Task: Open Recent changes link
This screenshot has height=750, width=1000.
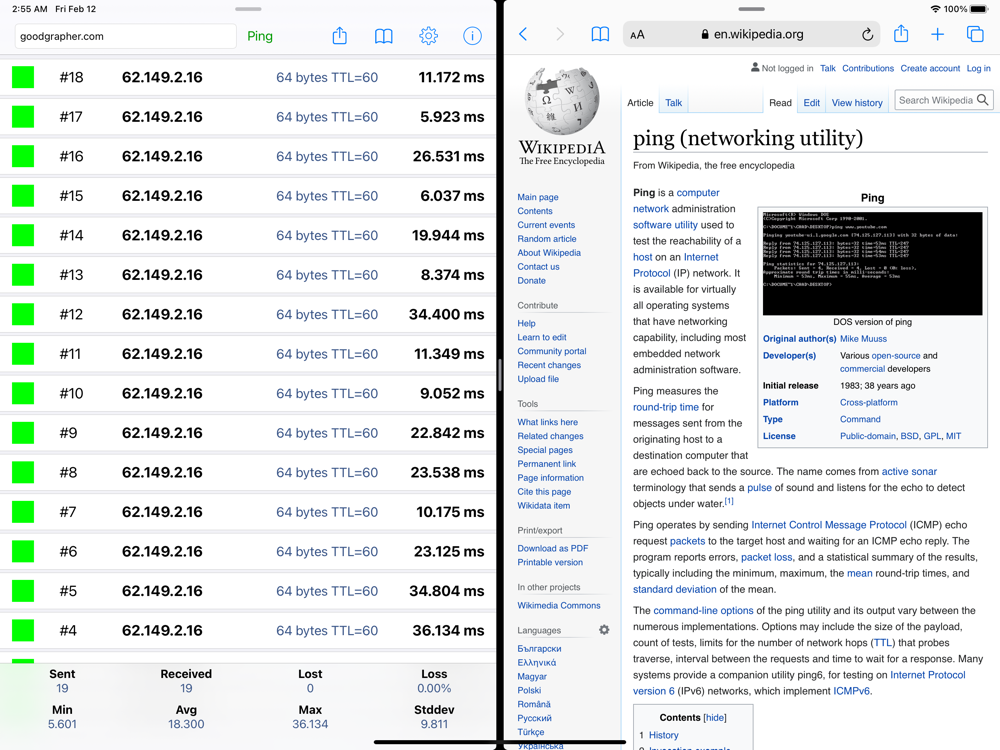Action: click(549, 365)
